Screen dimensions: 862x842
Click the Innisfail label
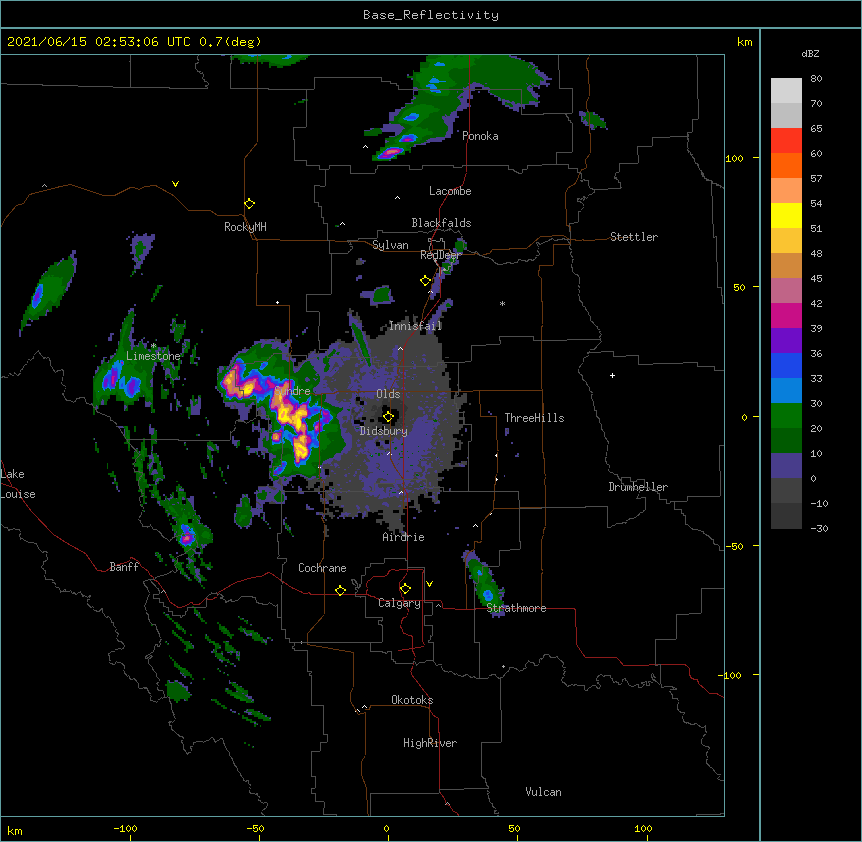pos(415,326)
